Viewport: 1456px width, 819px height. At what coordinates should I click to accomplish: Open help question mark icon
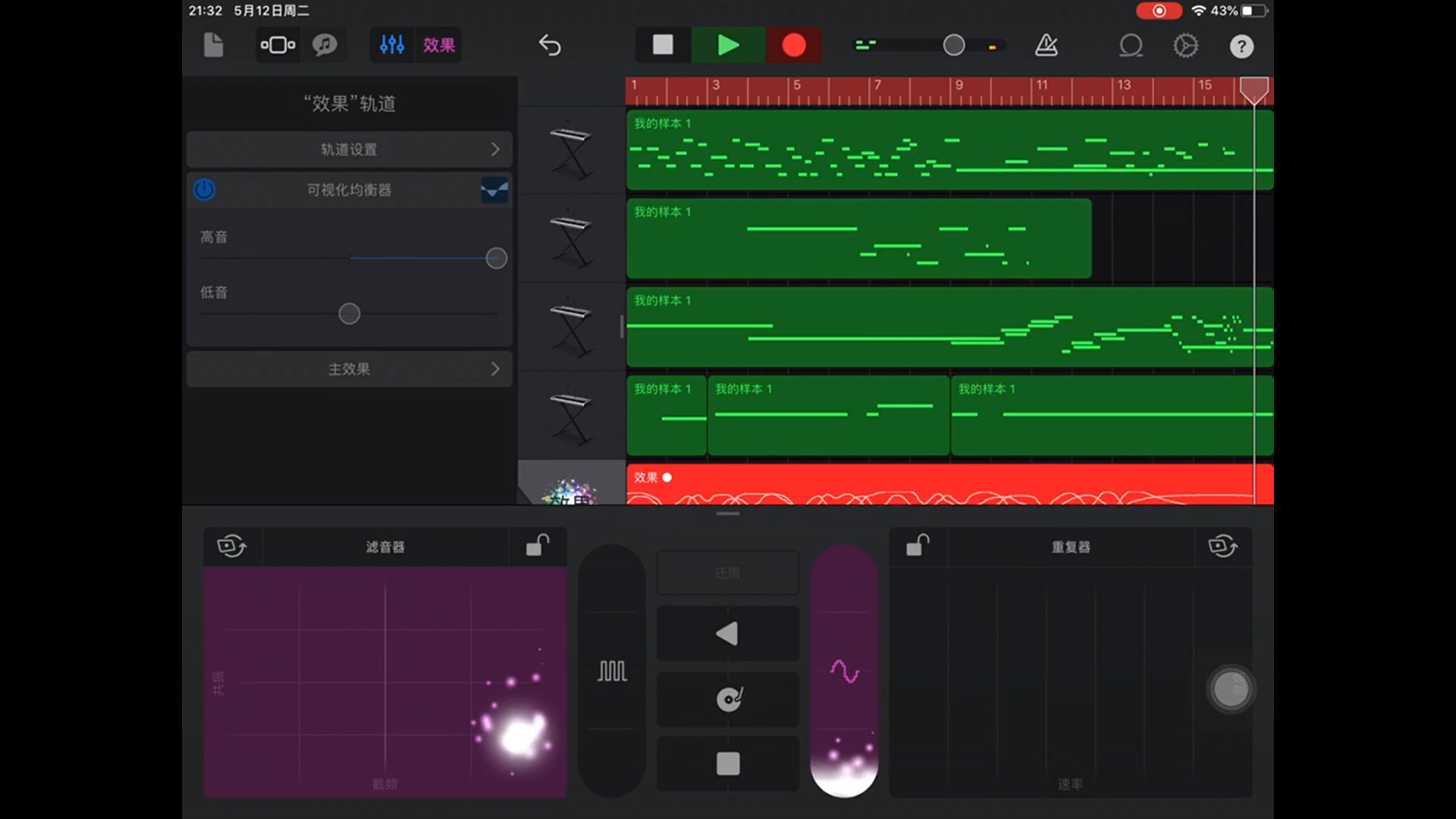point(1241,46)
